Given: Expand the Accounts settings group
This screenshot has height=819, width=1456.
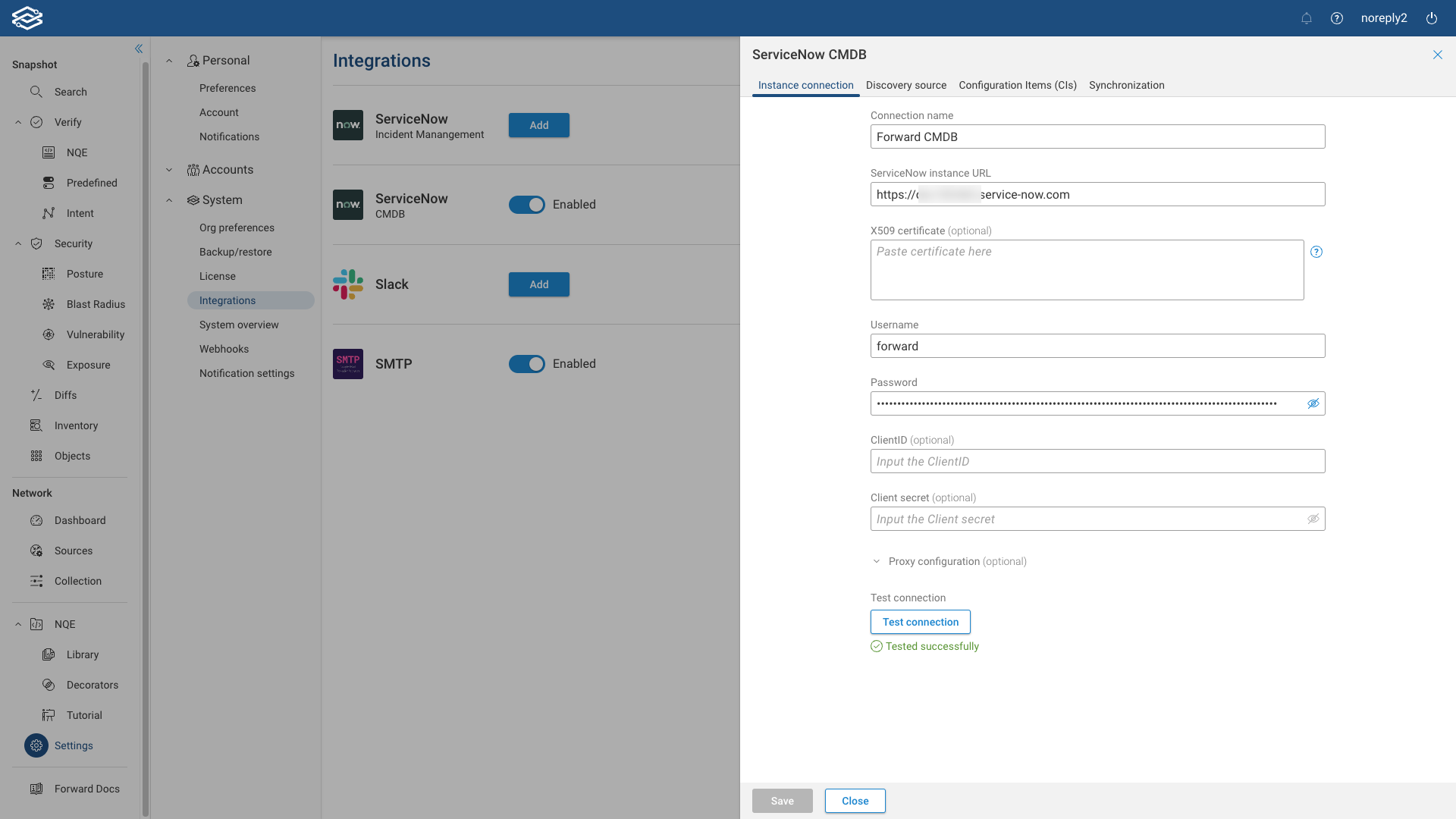Looking at the screenshot, I should pos(169,170).
